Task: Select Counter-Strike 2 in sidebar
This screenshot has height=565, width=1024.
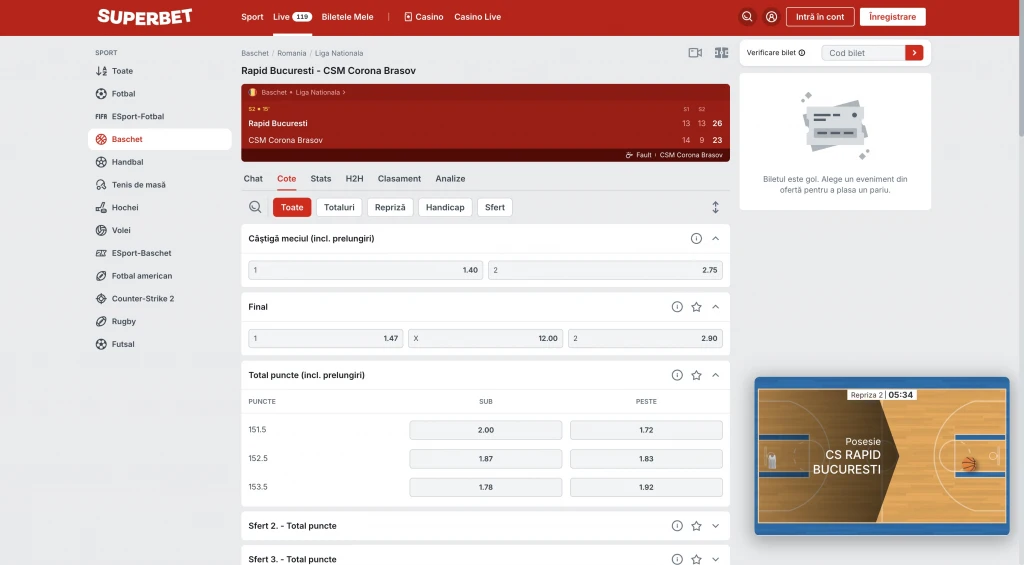Action: point(142,299)
